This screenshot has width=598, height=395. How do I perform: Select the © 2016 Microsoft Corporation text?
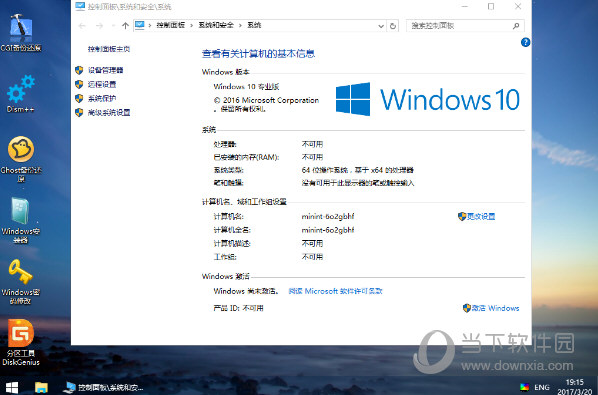pyautogui.click(x=266, y=100)
